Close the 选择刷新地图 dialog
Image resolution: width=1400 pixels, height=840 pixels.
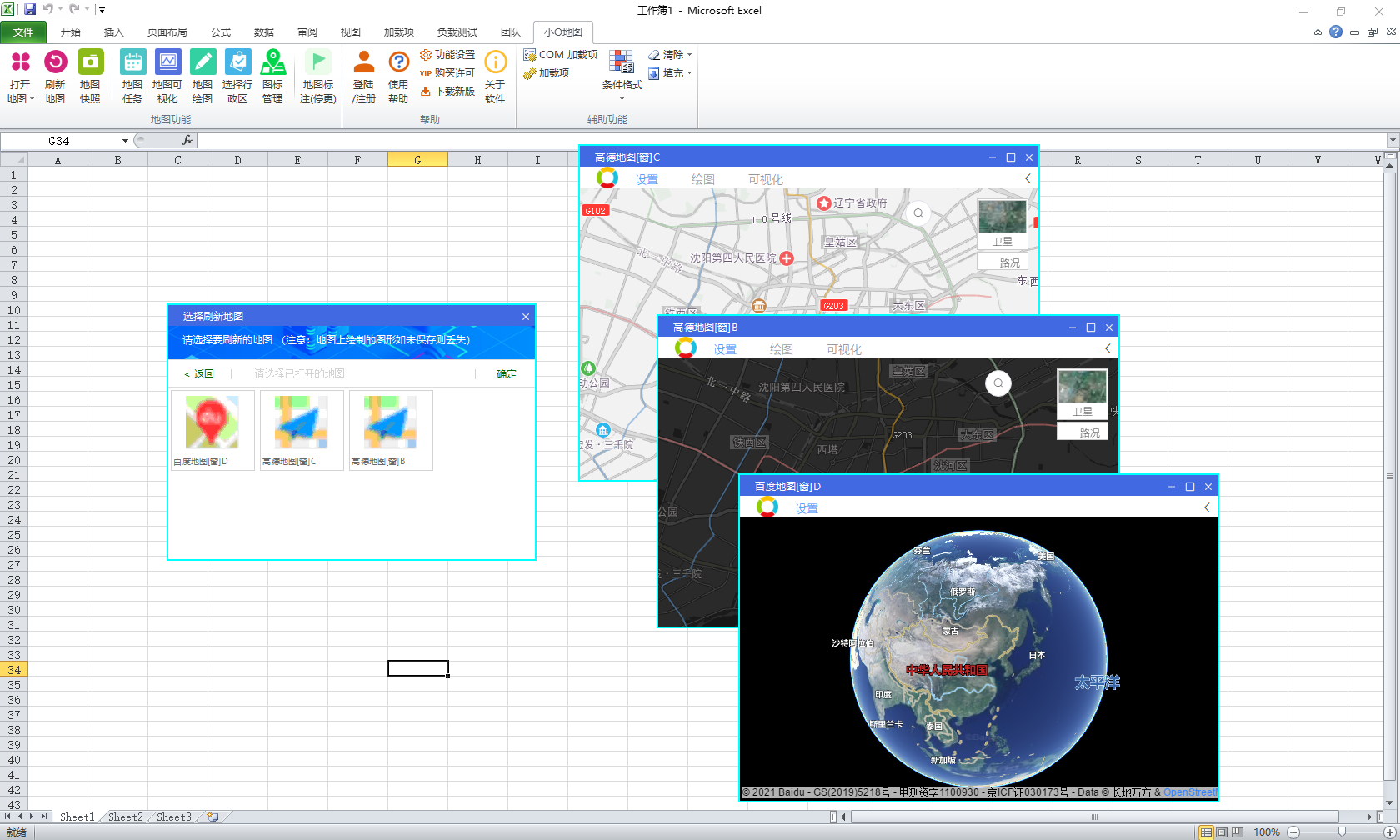tap(526, 317)
